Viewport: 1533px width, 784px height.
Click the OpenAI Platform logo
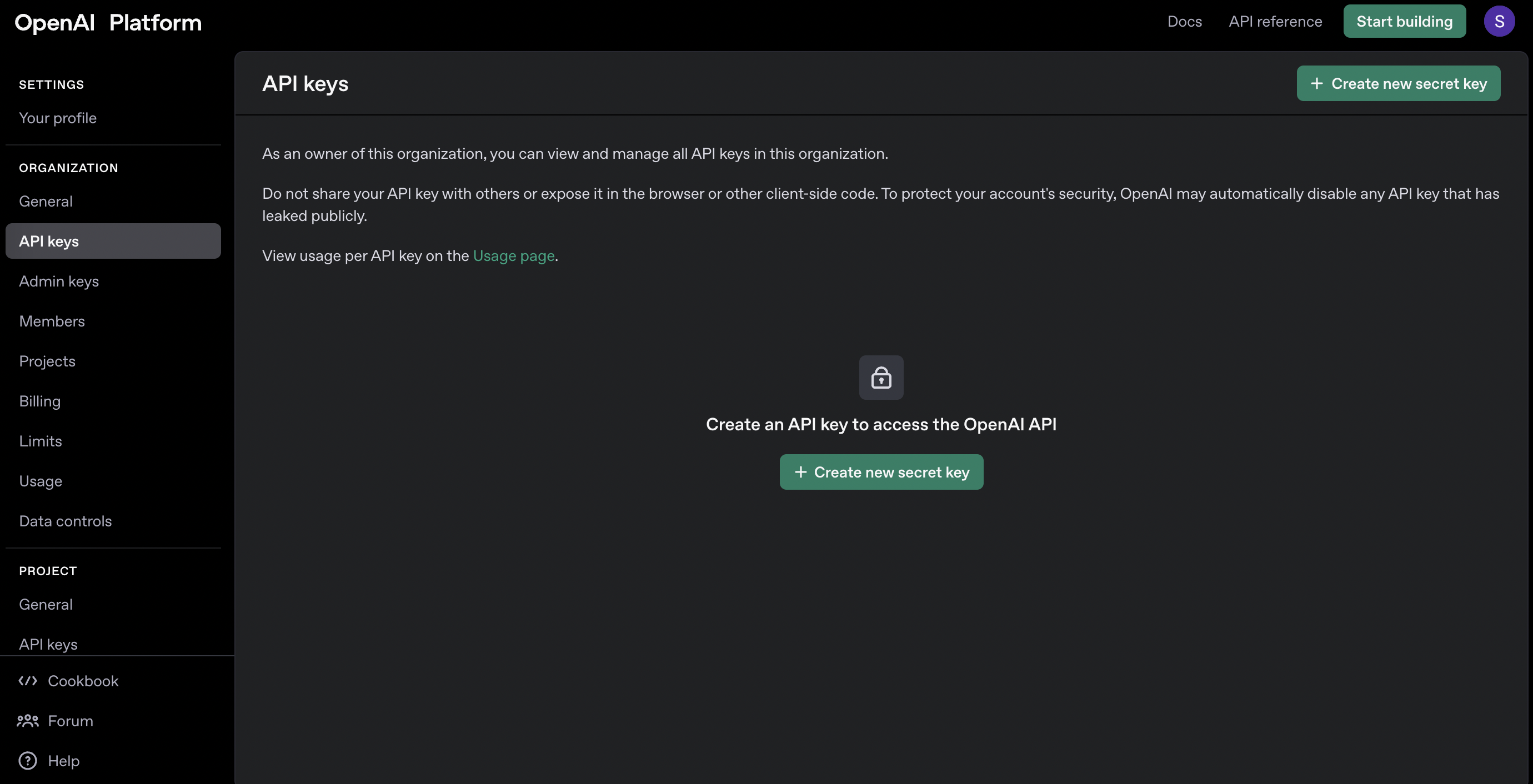[x=108, y=23]
